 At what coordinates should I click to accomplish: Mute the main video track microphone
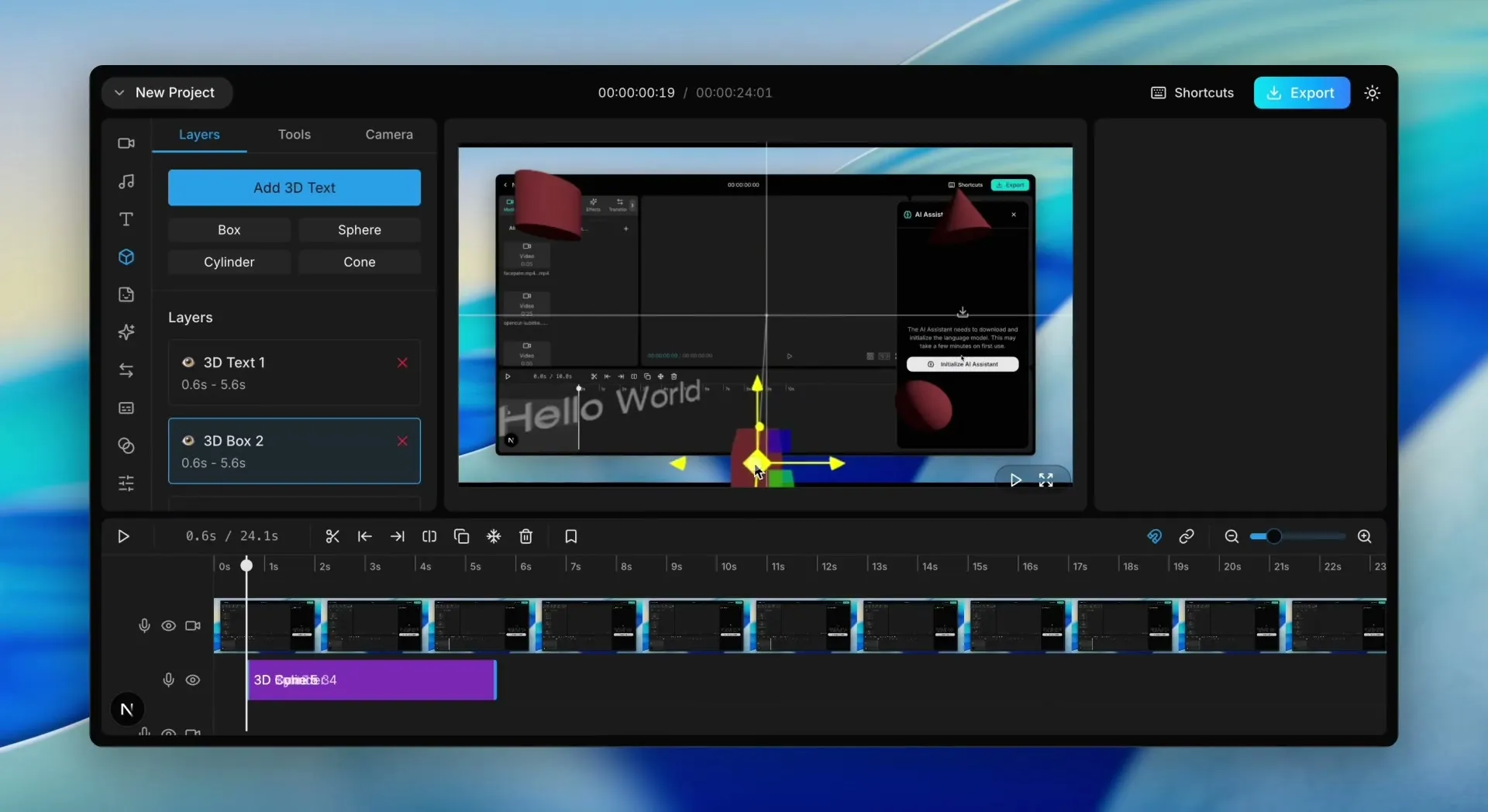[x=144, y=625]
